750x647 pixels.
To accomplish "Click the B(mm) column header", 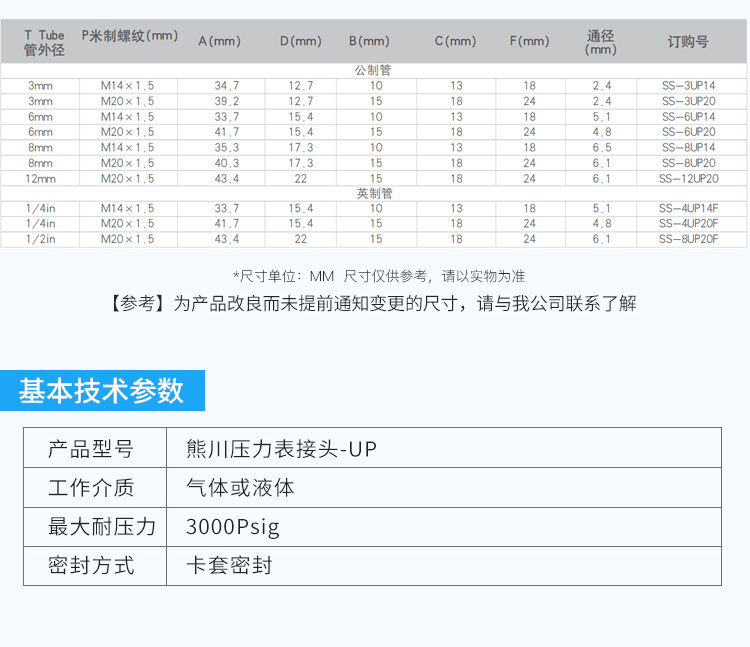I will [x=369, y=42].
